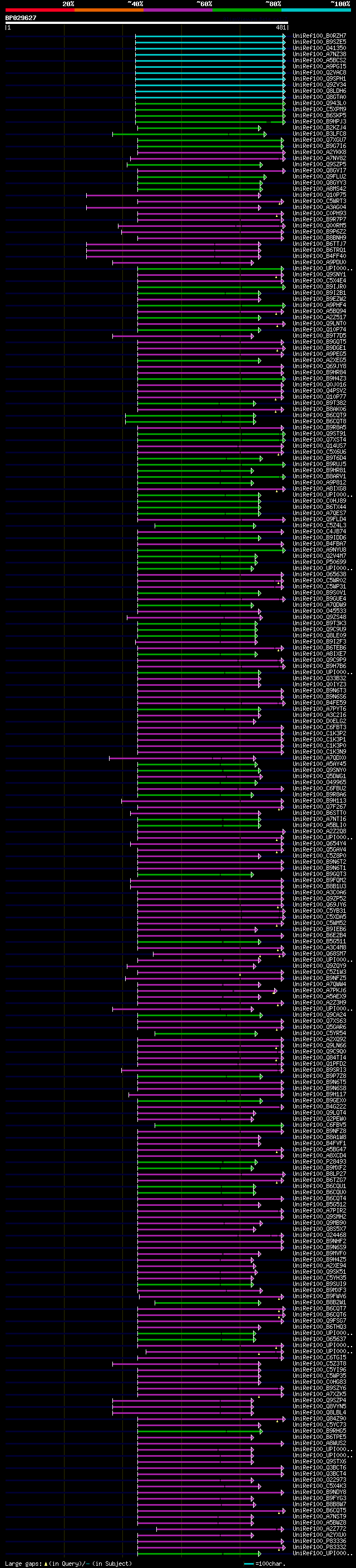The height and width of the screenshot is (1568, 356).
Task: Choose the UniRef100_A8MS42 row label
Action: tap(319, 189)
